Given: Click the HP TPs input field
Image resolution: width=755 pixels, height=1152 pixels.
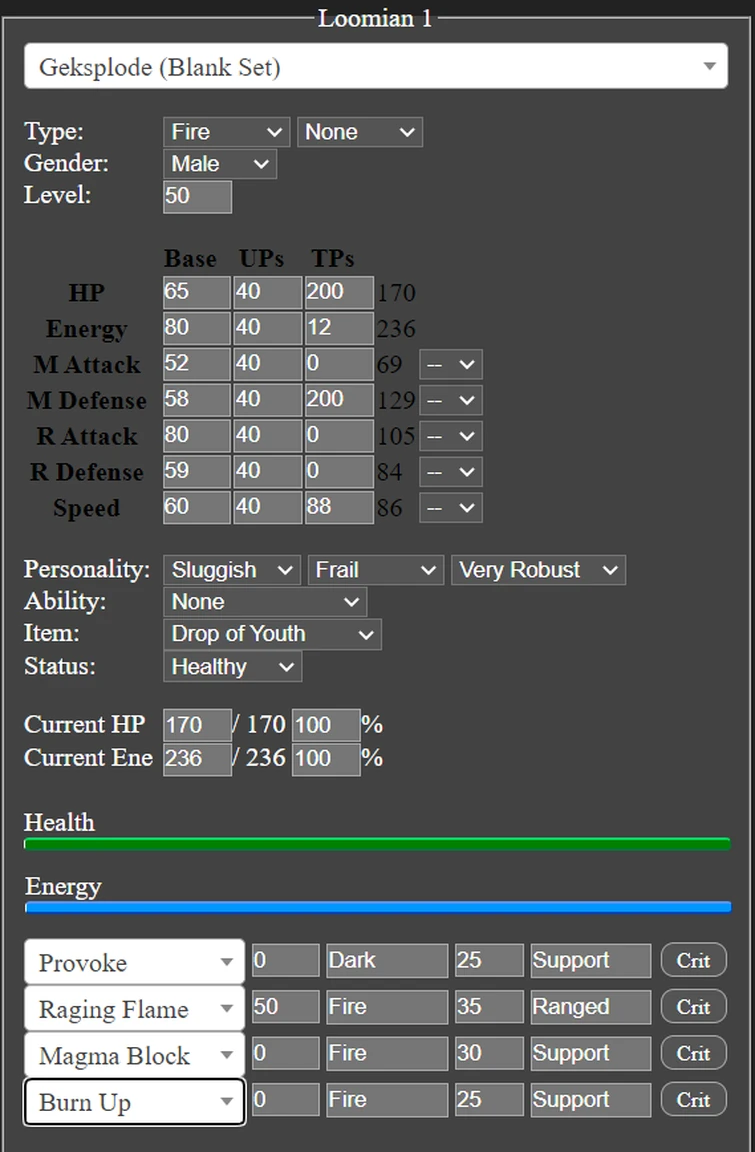Looking at the screenshot, I should pyautogui.click(x=339, y=293).
